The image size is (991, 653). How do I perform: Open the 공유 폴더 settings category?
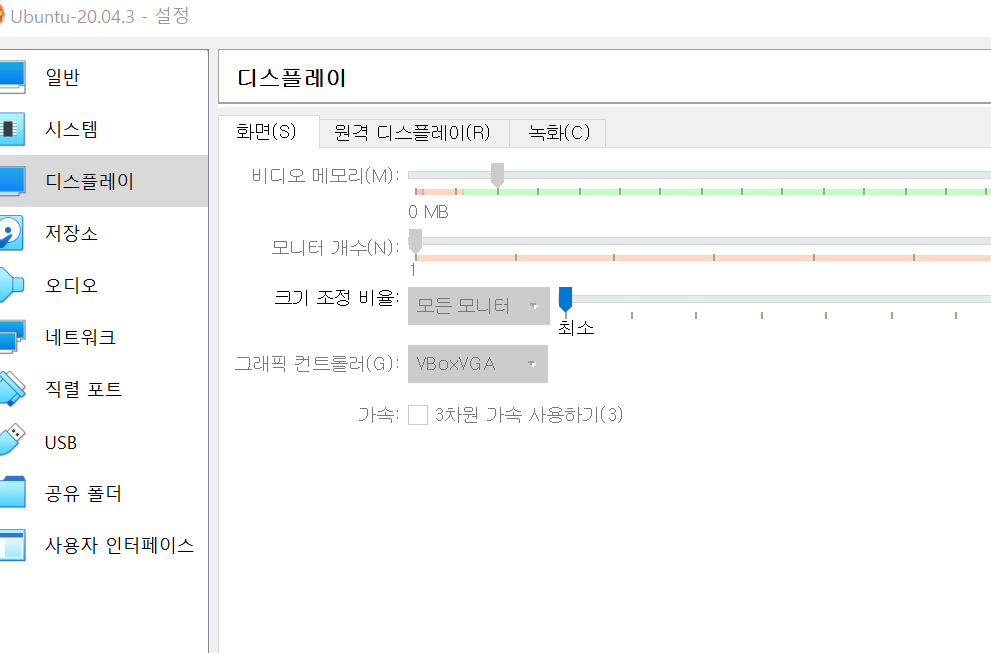(x=104, y=493)
